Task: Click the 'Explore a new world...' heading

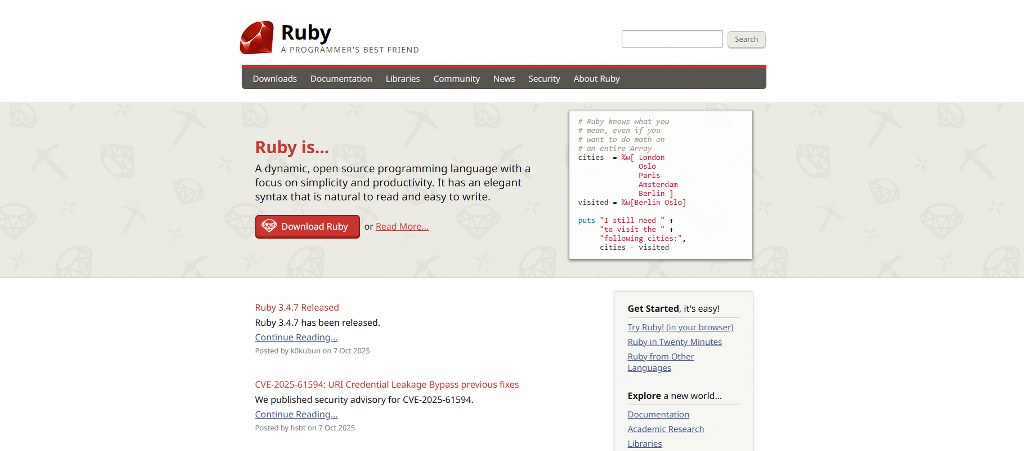Action: (675, 396)
